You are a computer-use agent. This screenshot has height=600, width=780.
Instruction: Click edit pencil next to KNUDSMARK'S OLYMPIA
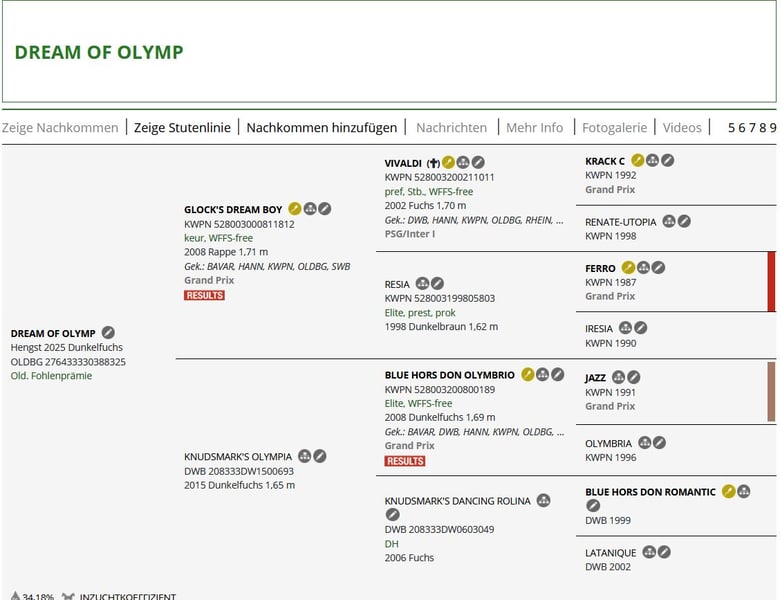point(320,456)
